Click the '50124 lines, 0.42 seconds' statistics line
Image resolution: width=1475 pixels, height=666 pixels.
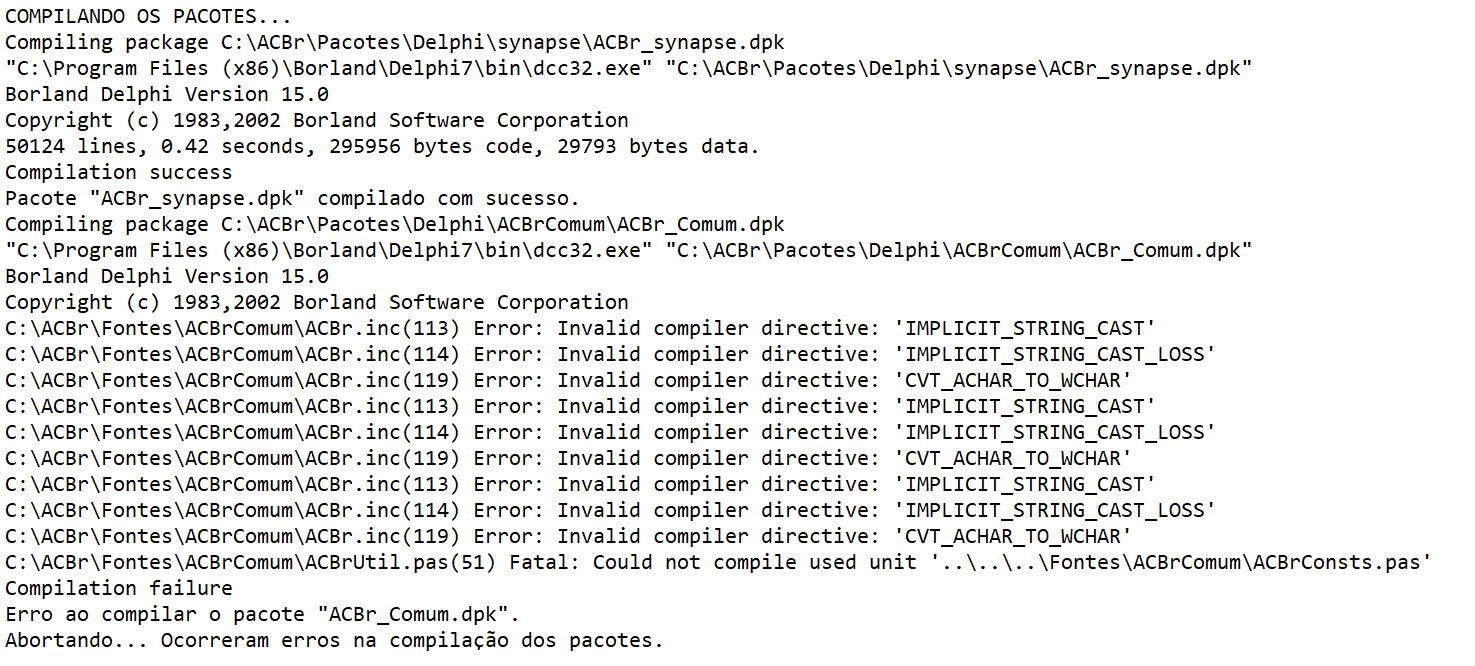(x=383, y=147)
